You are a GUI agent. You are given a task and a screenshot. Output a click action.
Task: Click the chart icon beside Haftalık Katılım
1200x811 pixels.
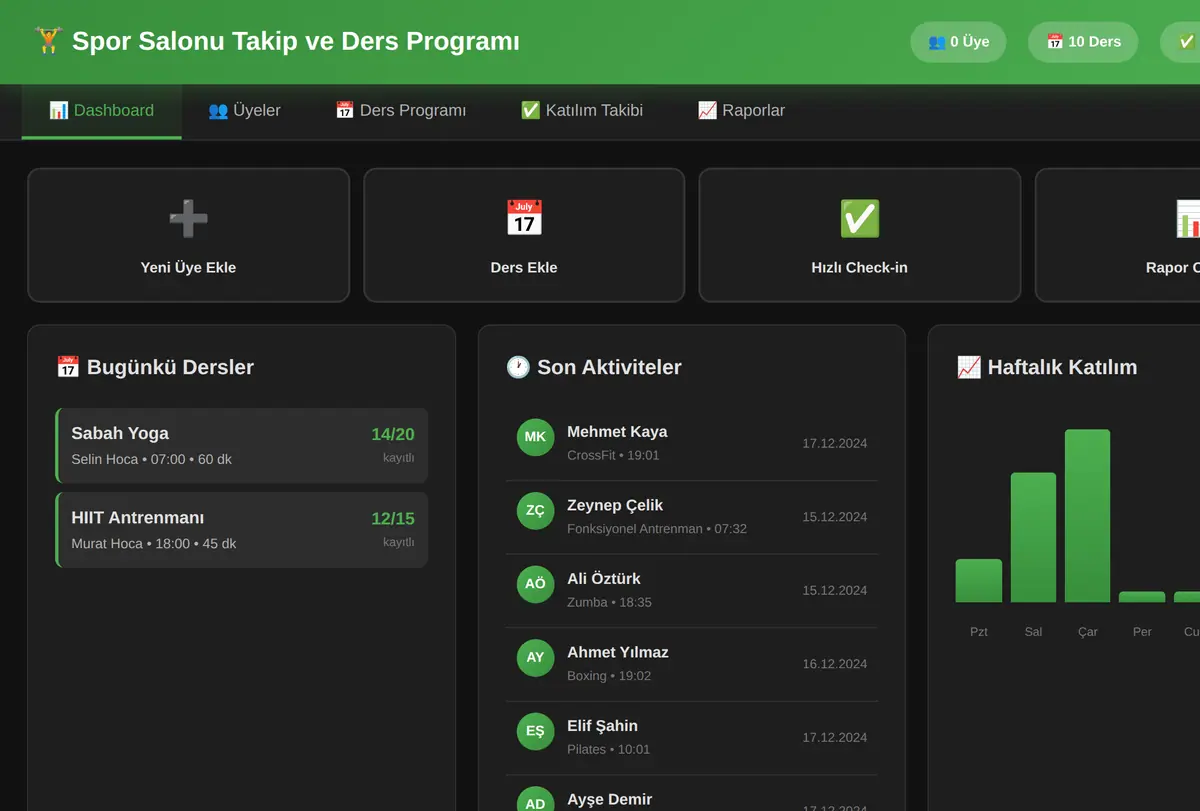[969, 367]
